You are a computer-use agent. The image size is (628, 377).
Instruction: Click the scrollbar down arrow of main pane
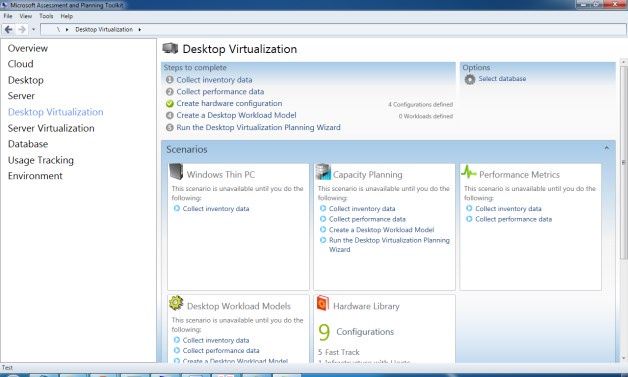click(623, 358)
